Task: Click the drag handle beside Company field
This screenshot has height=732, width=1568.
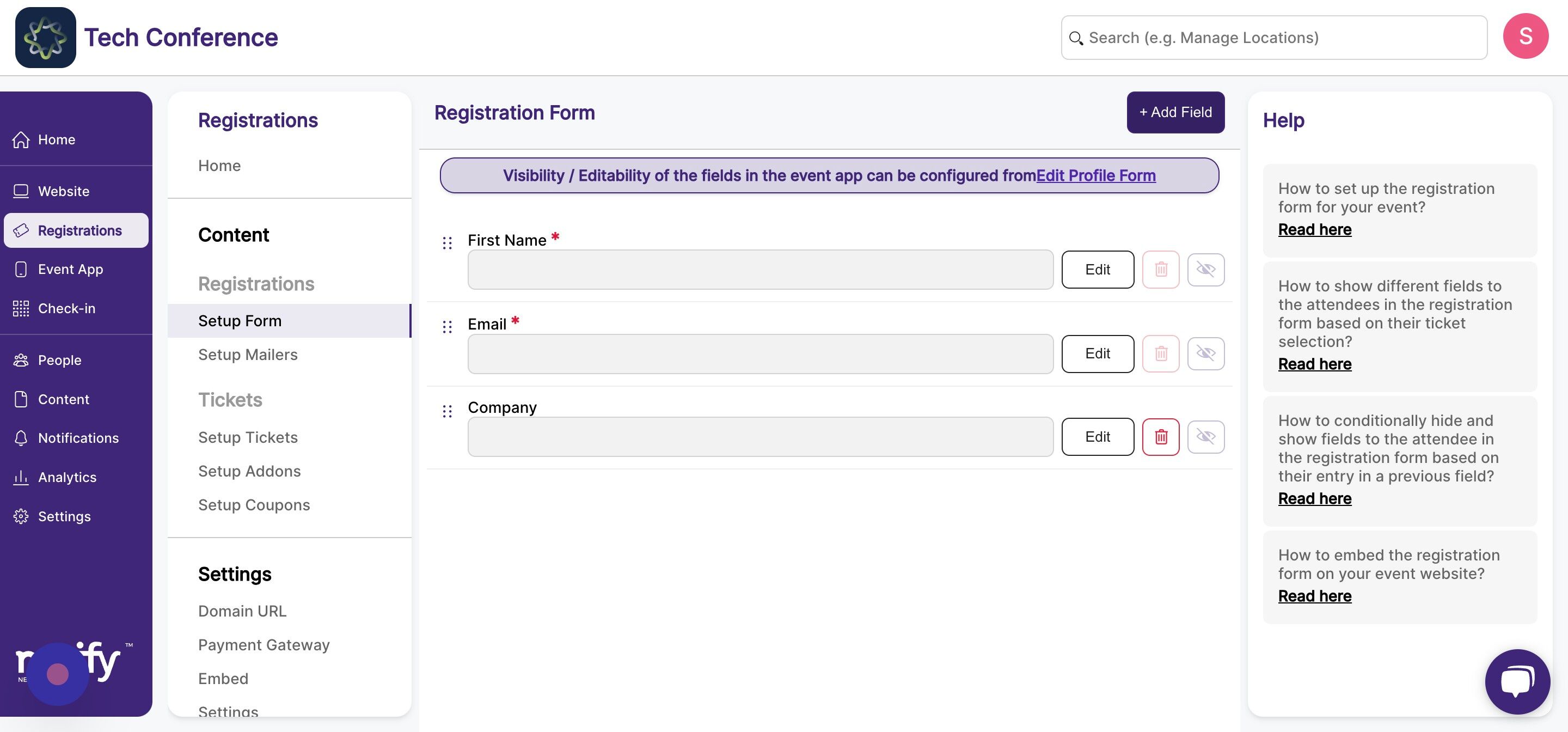Action: click(448, 411)
